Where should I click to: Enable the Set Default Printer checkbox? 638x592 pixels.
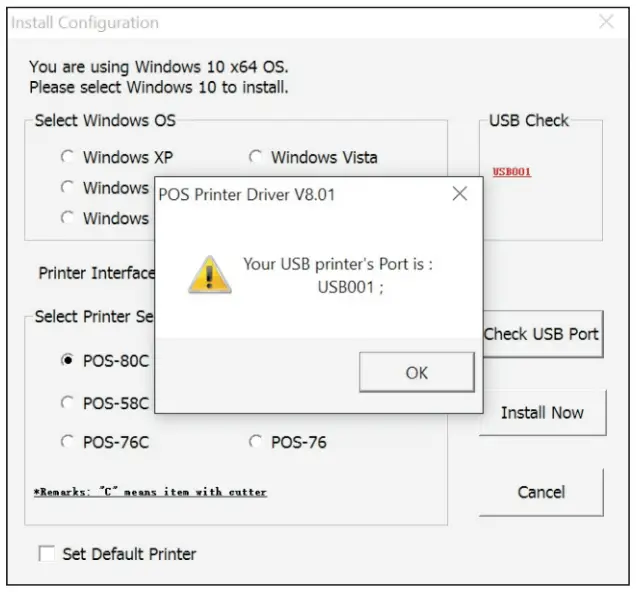47,553
